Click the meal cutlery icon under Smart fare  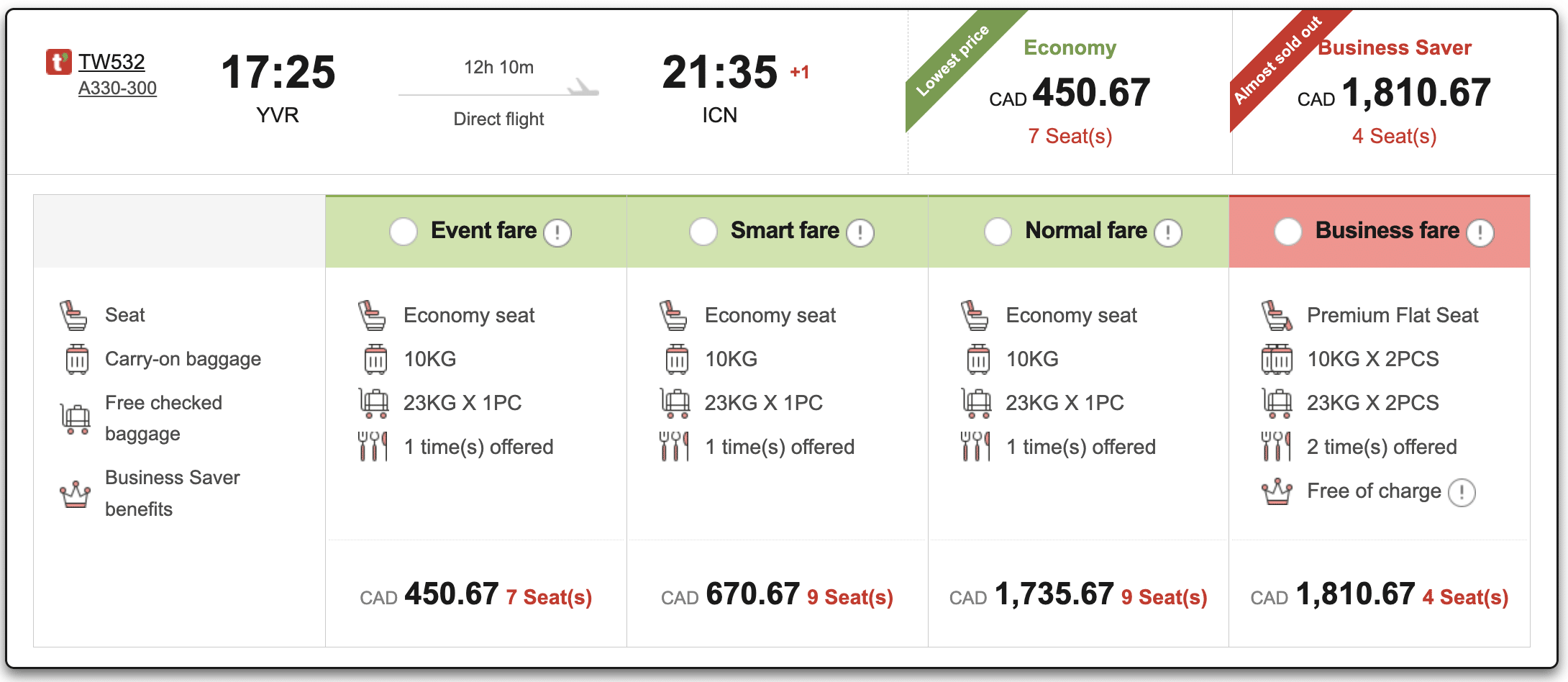point(673,446)
